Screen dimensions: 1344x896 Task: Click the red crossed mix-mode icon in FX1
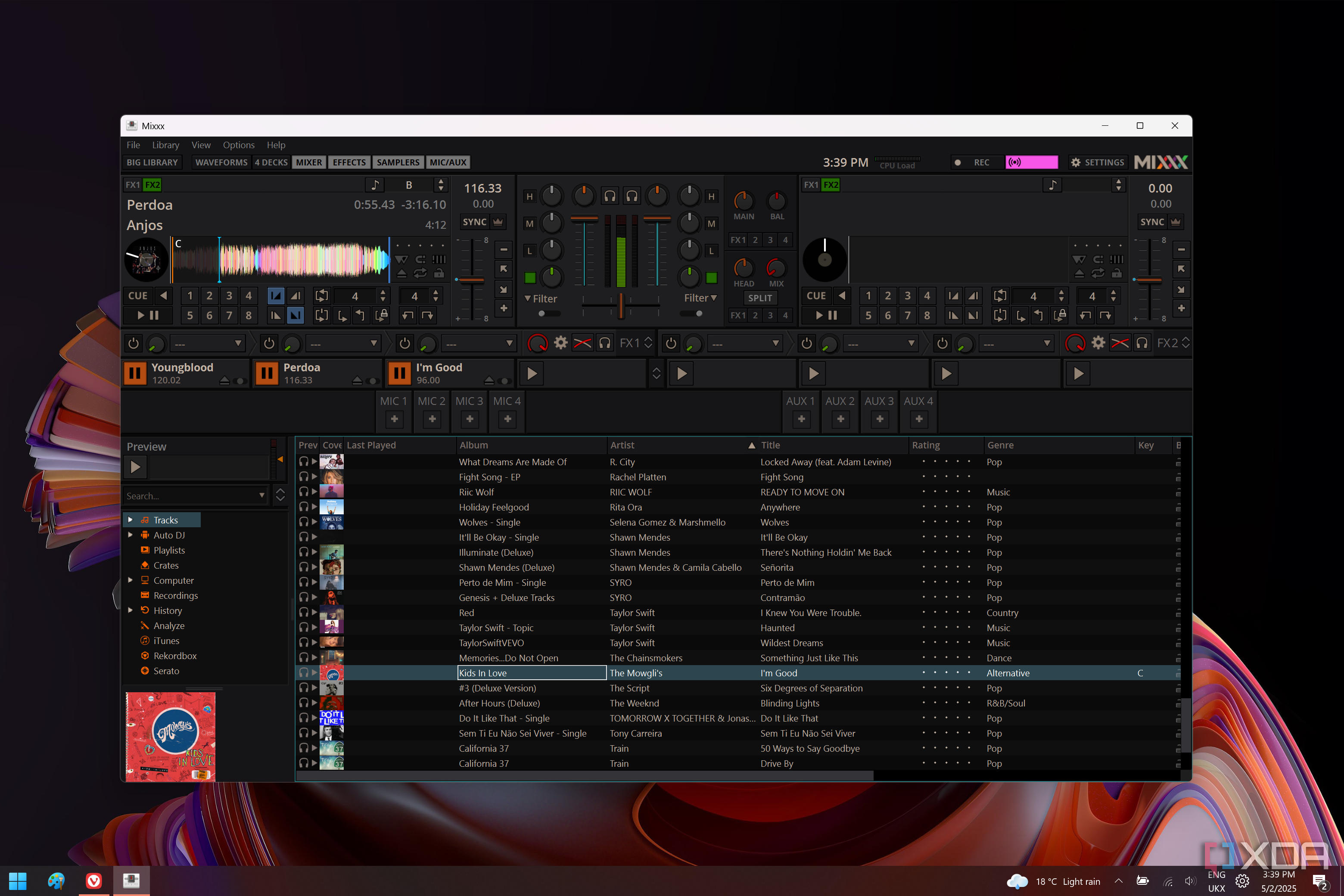click(x=582, y=343)
